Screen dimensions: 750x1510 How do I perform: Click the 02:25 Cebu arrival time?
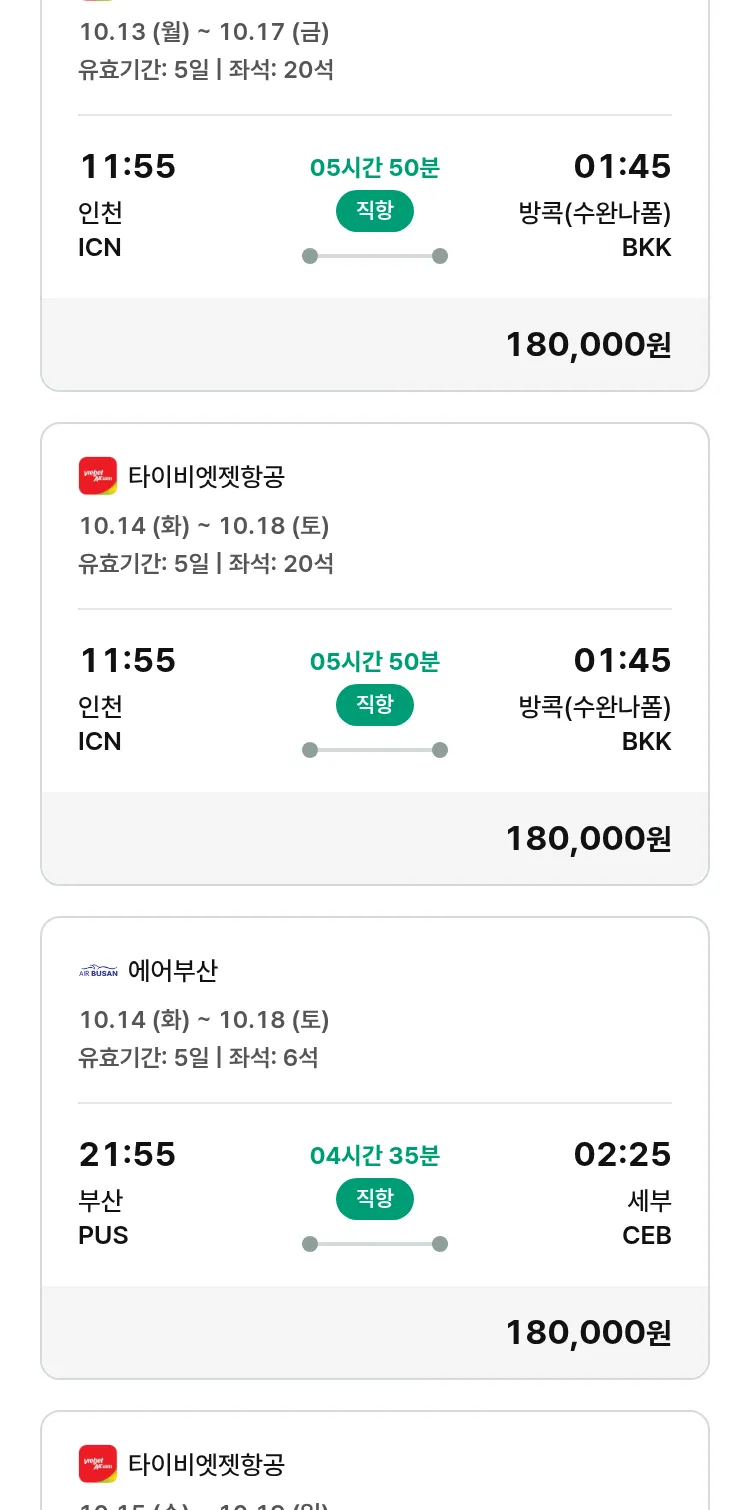pyautogui.click(x=622, y=1154)
